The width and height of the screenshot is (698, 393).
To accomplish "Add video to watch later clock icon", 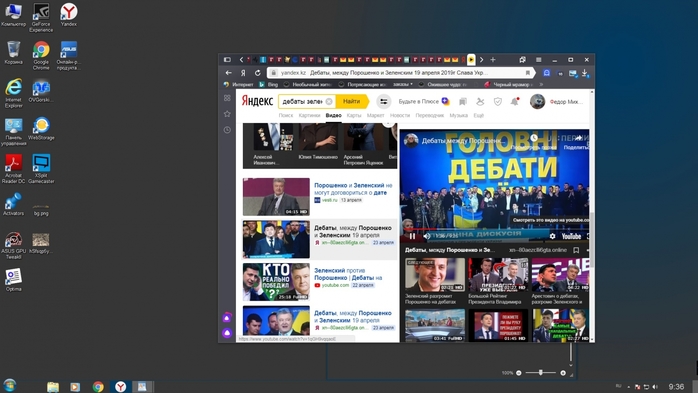I will tap(534, 138).
